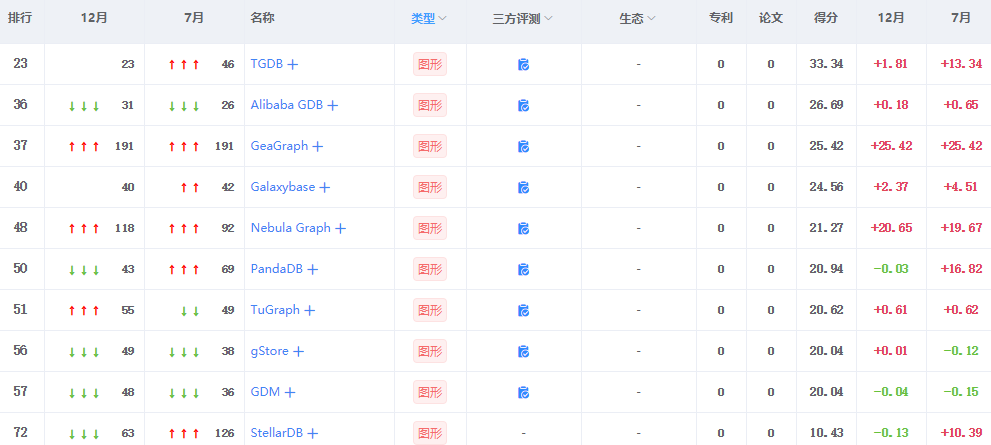The width and height of the screenshot is (991, 445).
Task: Click the evaluation report icon for Nebula Graph
Action: coord(523,229)
